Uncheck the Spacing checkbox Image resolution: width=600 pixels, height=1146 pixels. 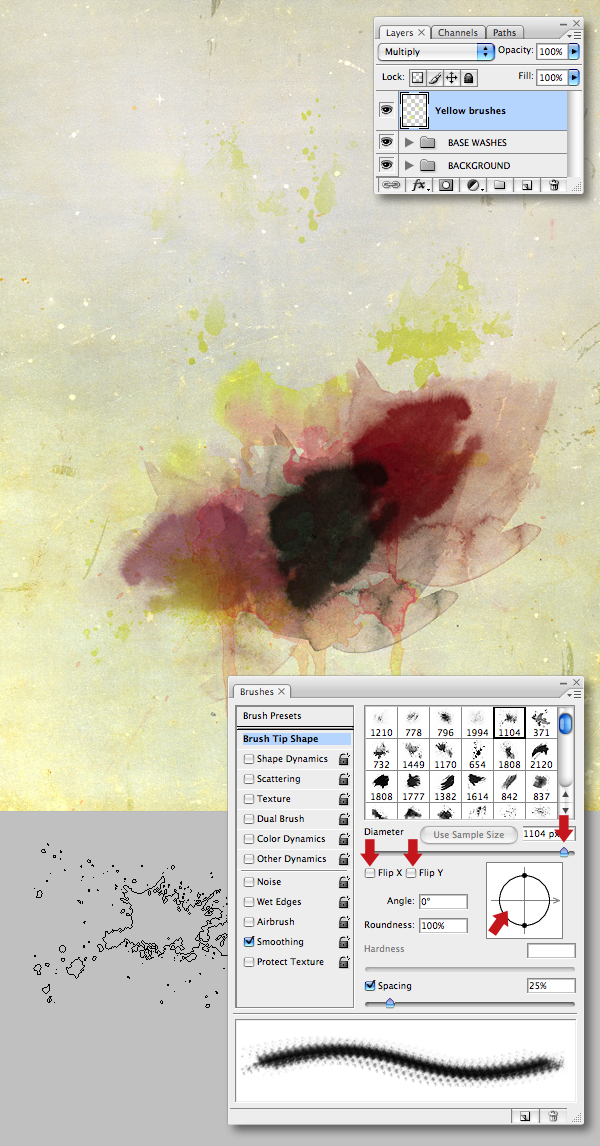(370, 986)
